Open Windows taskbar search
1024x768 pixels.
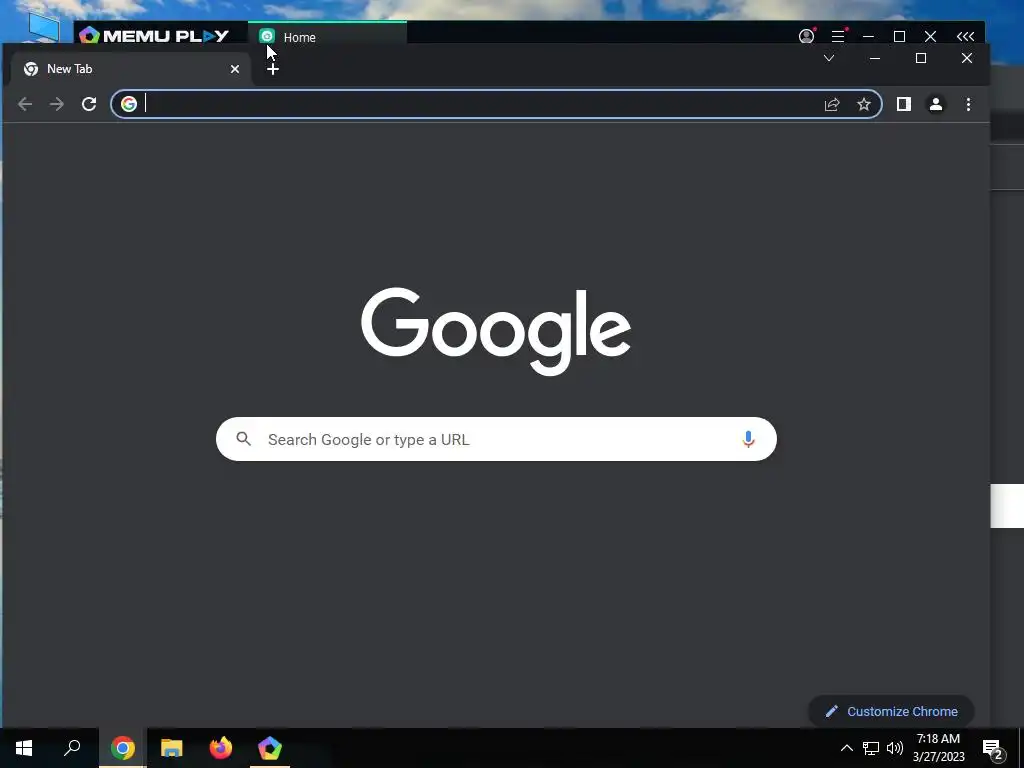(x=72, y=748)
